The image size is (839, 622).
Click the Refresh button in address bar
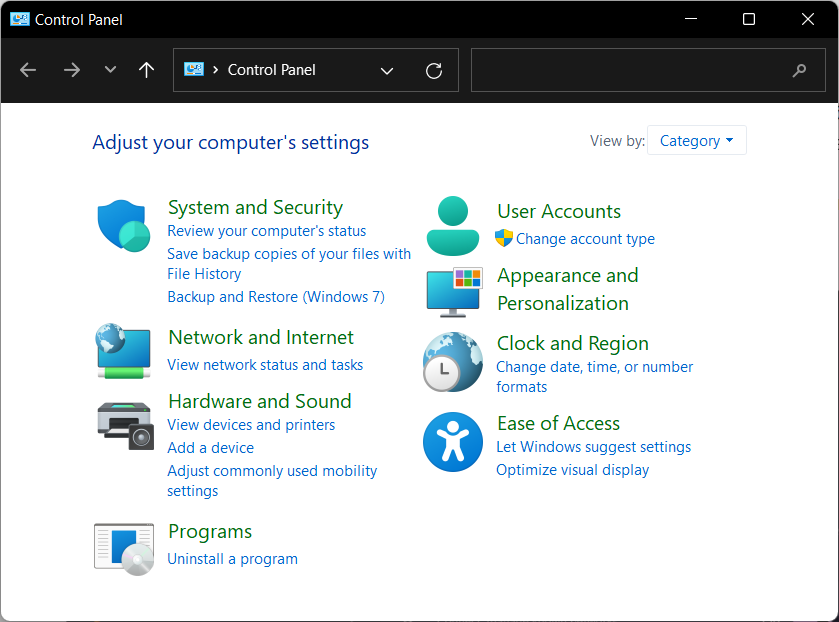pos(434,70)
